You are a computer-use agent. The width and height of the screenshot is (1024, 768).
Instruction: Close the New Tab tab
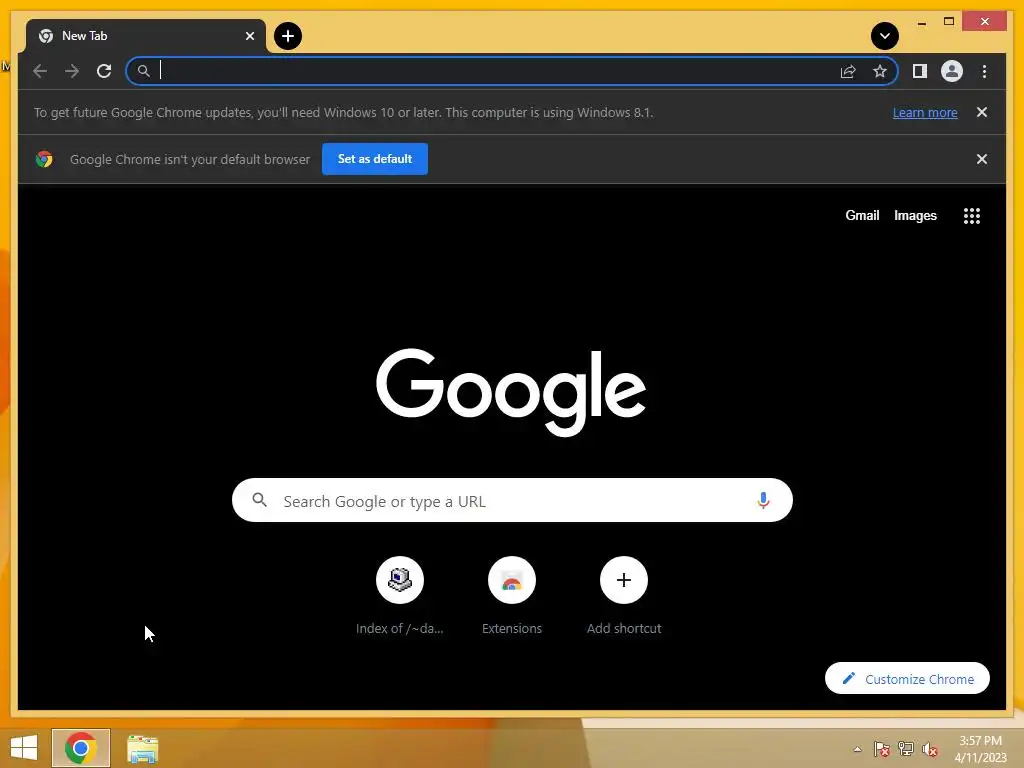249,36
